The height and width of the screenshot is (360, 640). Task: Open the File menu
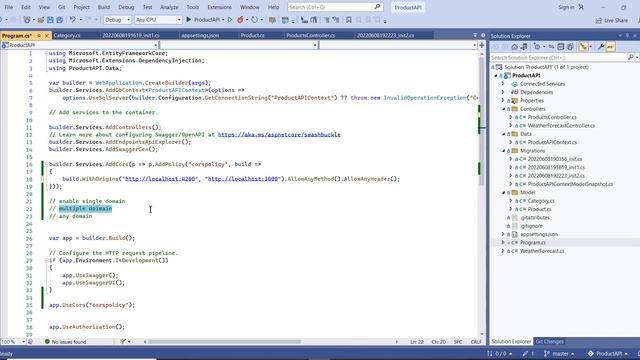pos(9,7)
